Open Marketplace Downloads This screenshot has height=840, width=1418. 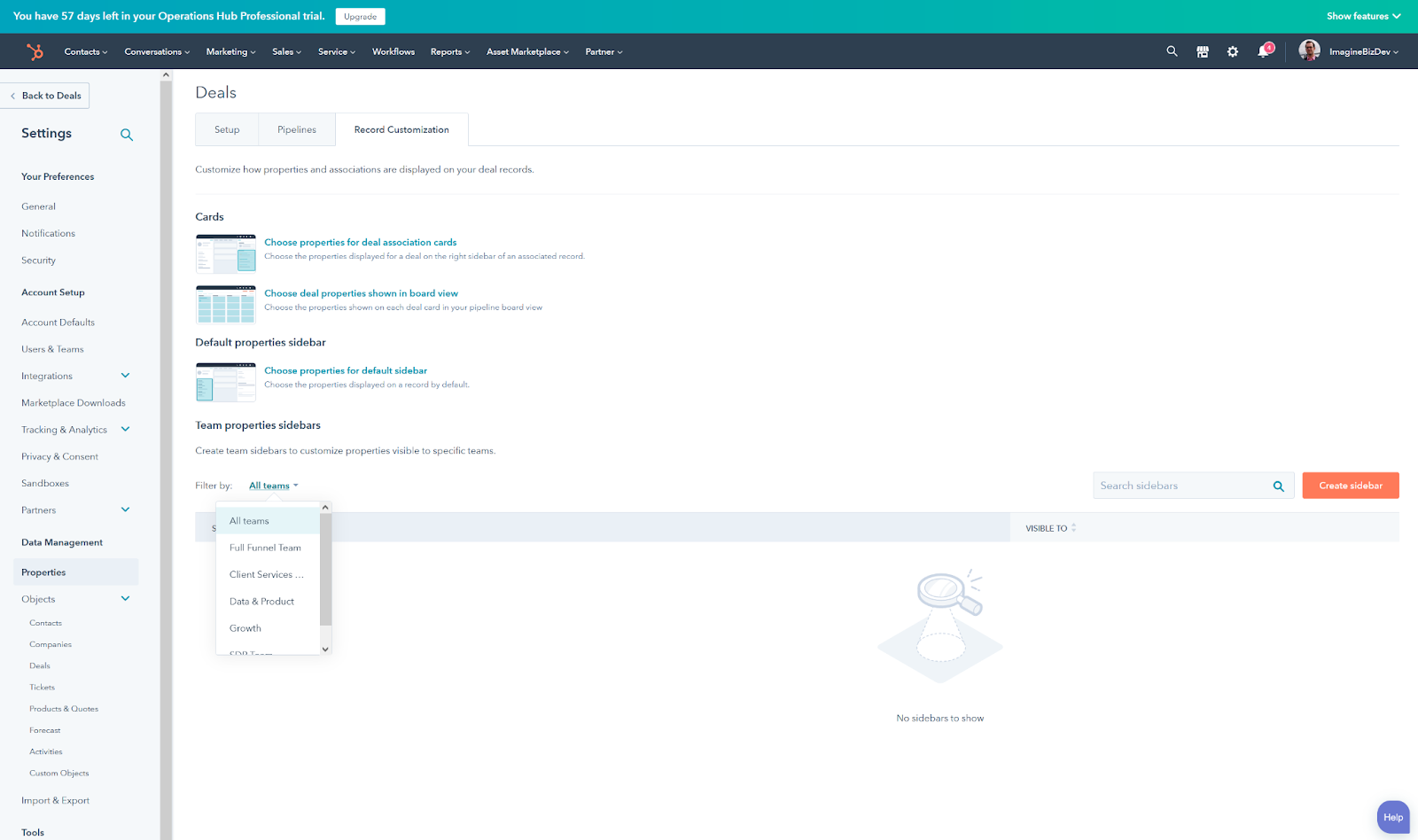point(74,402)
